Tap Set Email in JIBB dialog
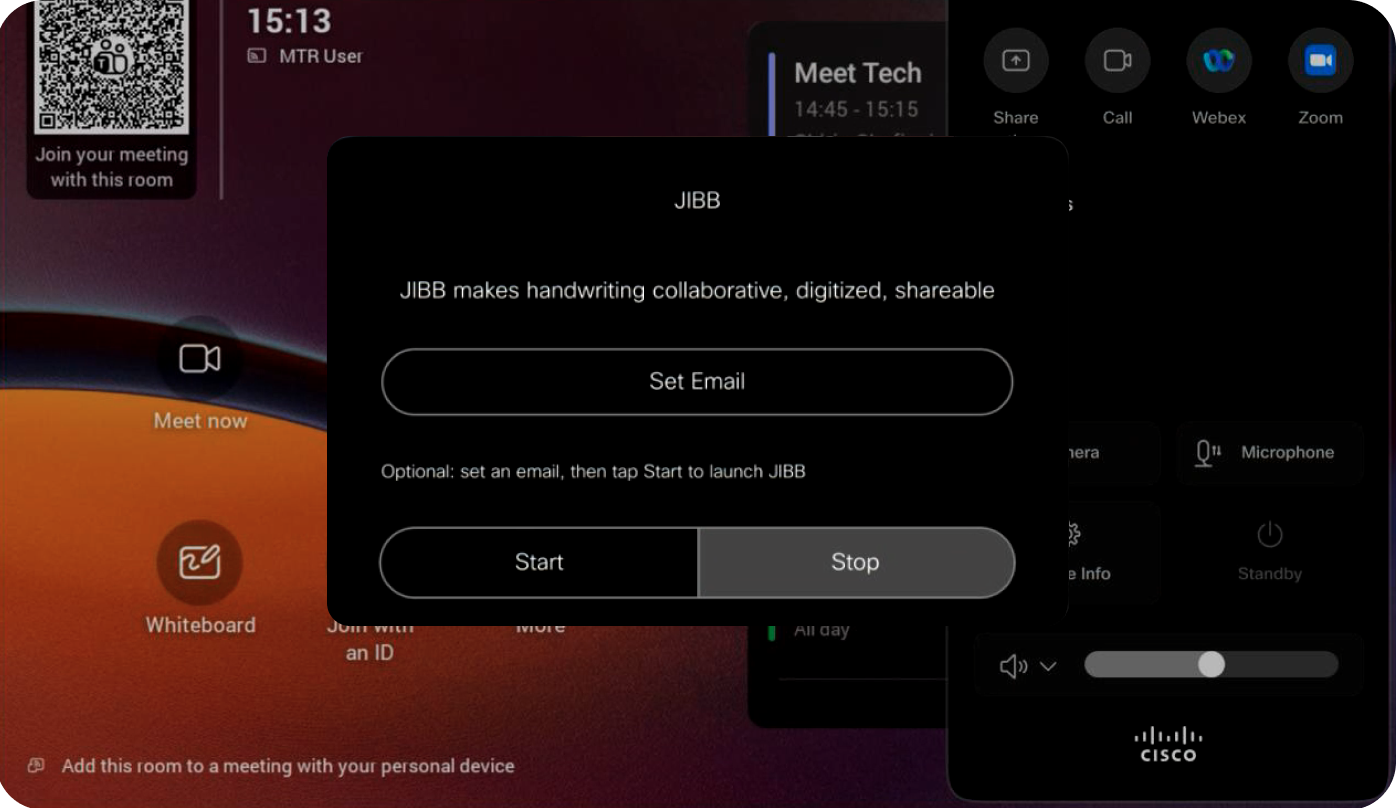The width and height of the screenshot is (1396, 808). [x=697, y=382]
